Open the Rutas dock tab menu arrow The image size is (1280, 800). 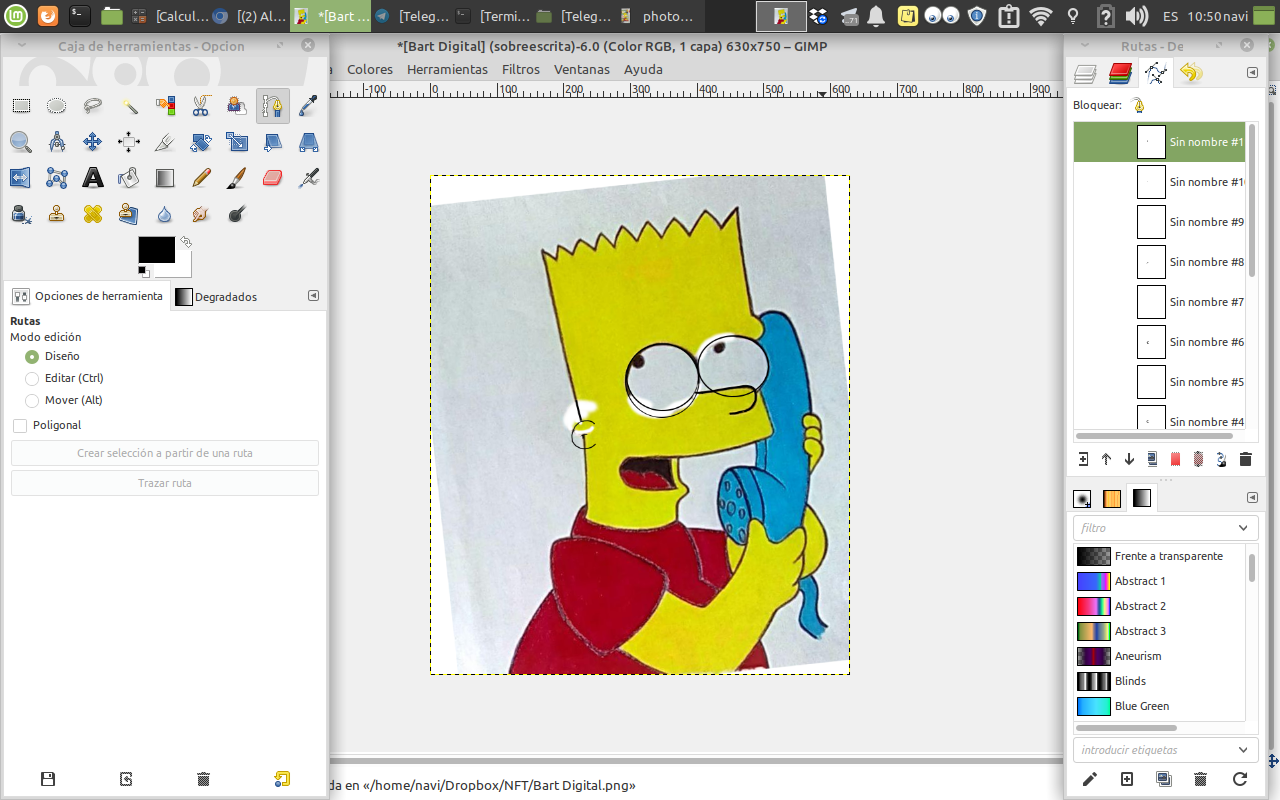[1252, 72]
